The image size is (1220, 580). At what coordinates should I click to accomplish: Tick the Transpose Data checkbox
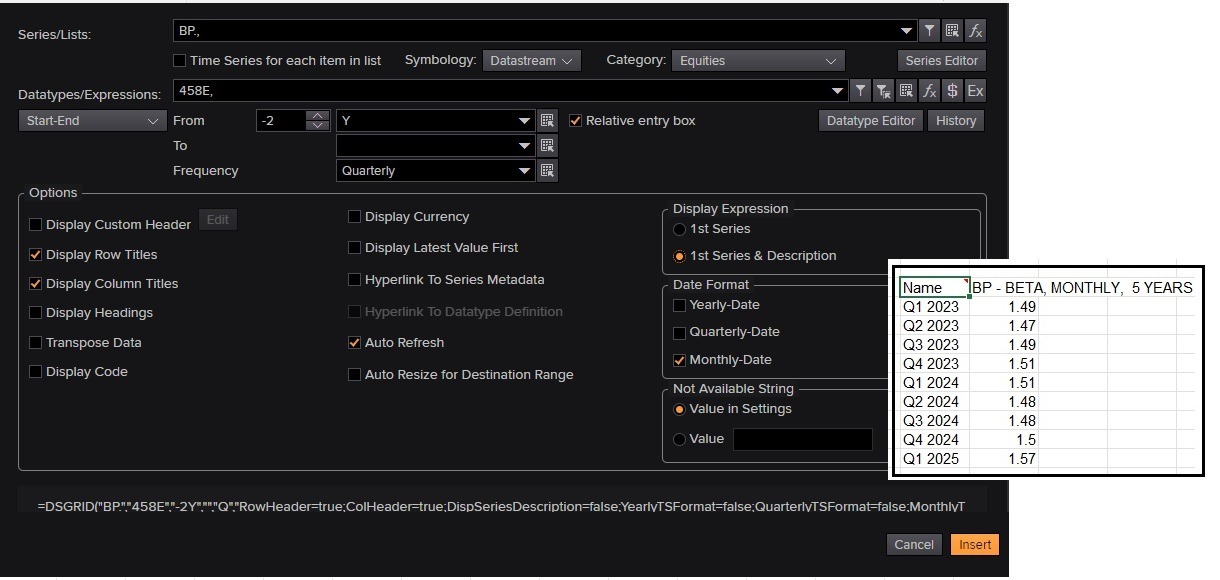tap(36, 343)
